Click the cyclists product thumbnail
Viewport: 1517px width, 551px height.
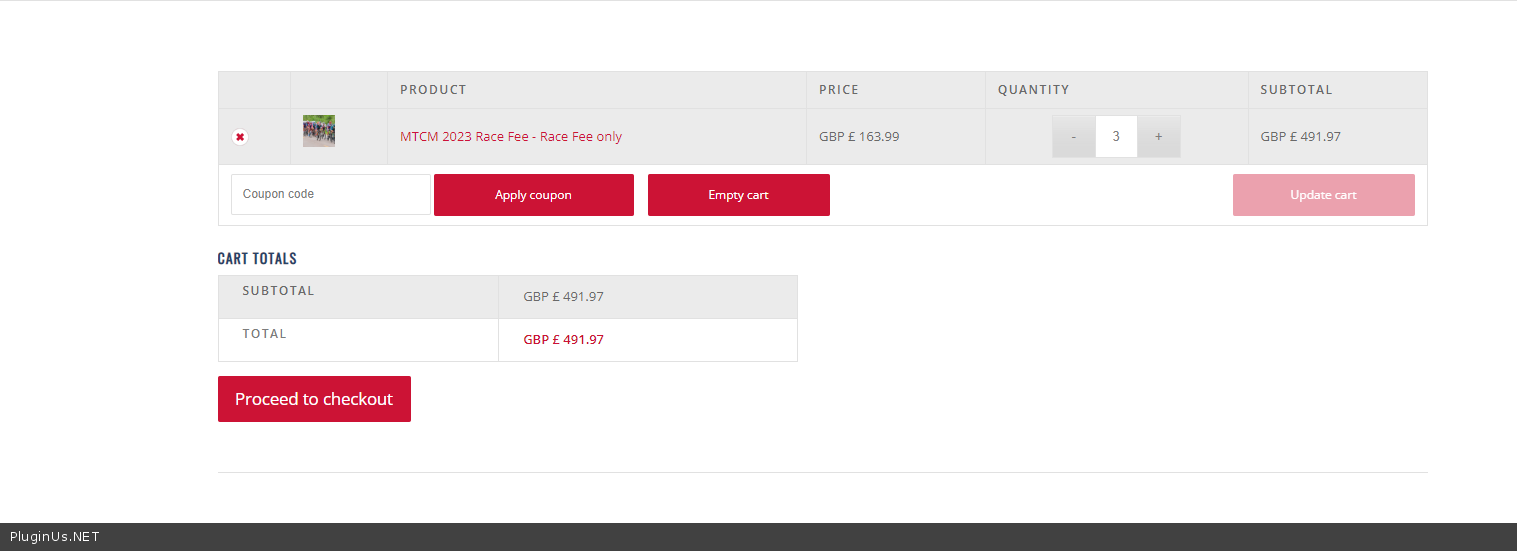319,131
